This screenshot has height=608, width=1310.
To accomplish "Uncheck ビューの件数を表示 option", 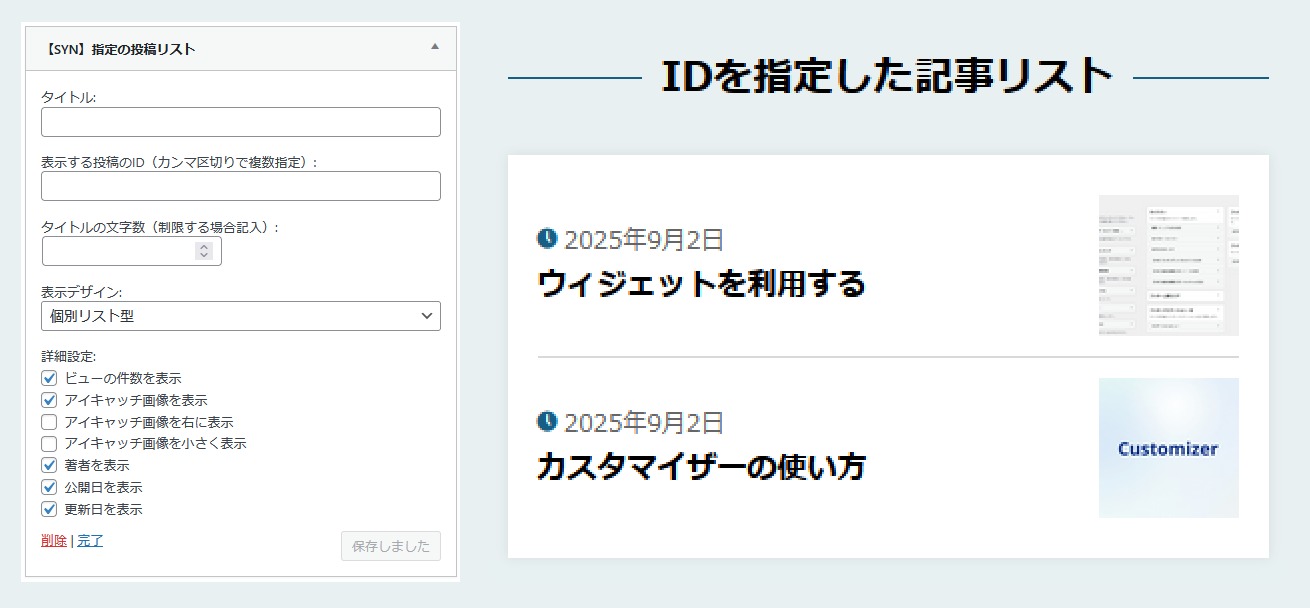I will pos(48,378).
